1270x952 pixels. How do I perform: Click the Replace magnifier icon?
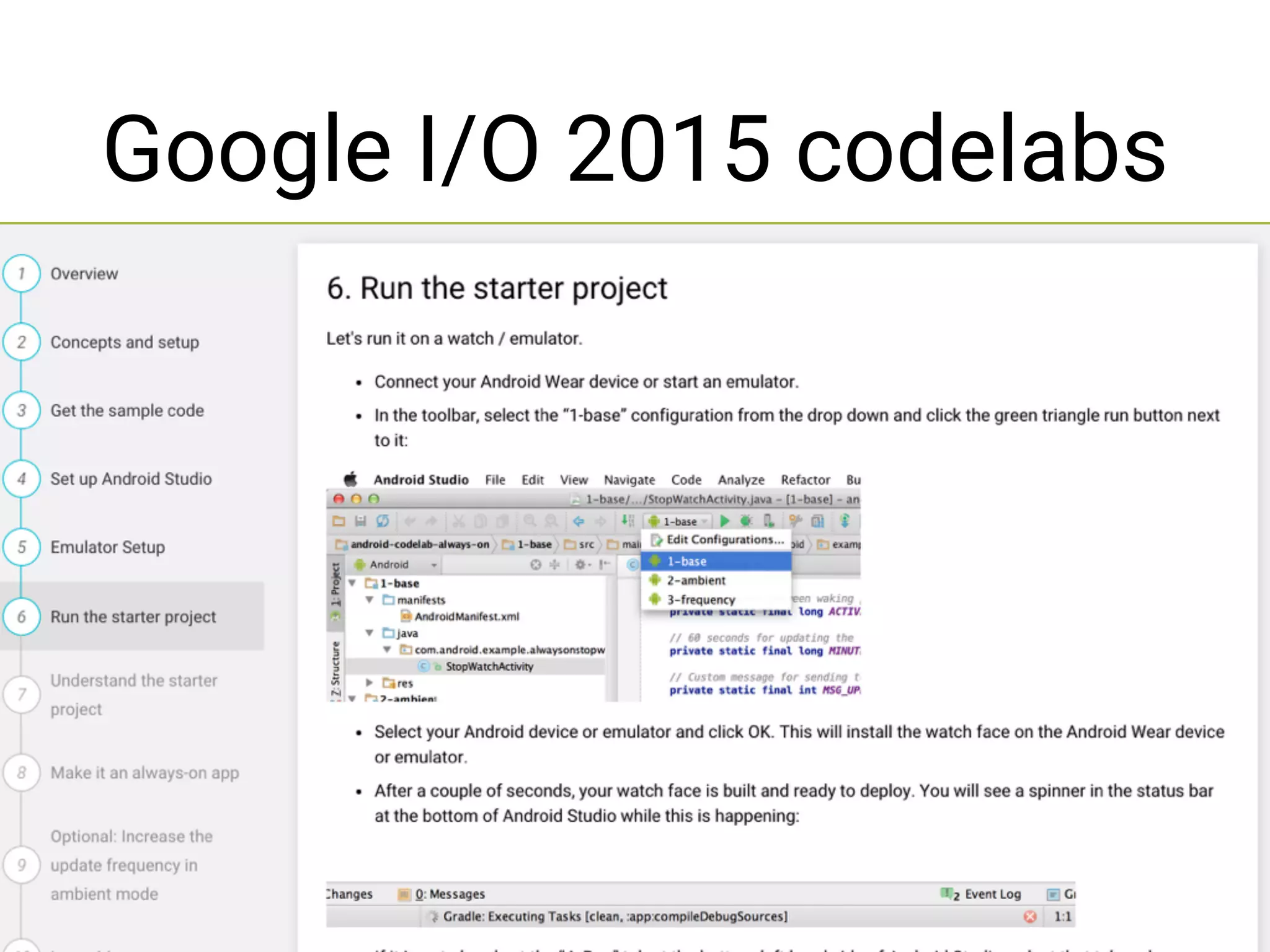[x=551, y=521]
